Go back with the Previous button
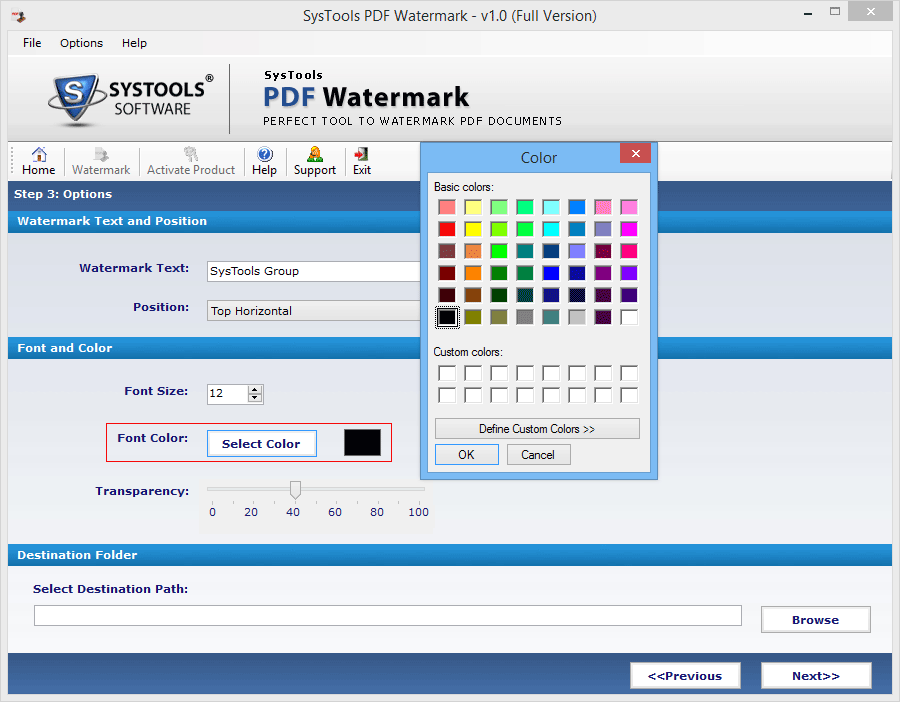 685,676
